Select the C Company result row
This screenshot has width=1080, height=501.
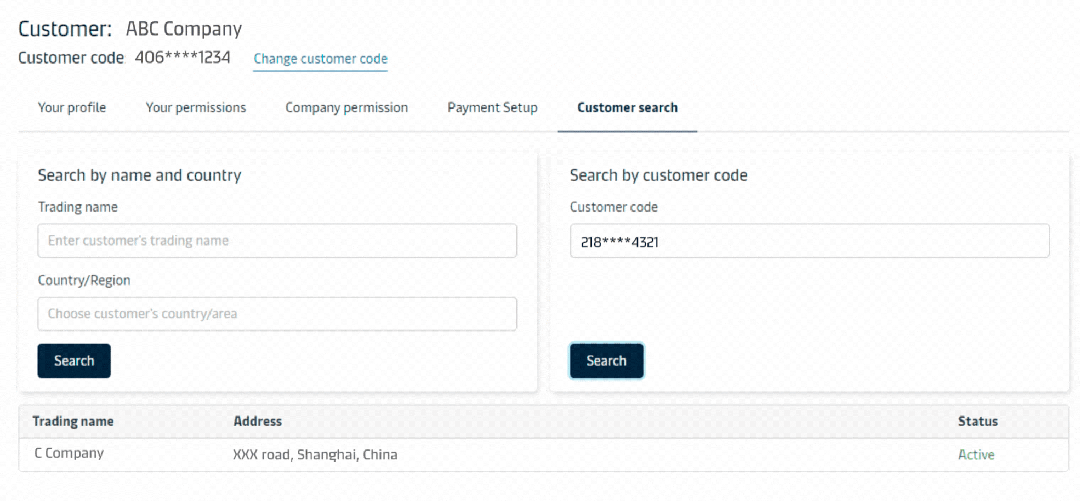click(x=543, y=455)
